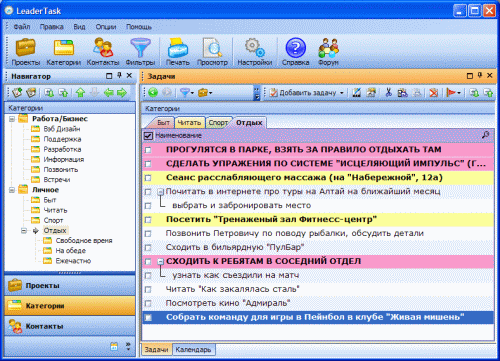Open the Вид menu
The height and width of the screenshot is (361, 500).
[79, 27]
